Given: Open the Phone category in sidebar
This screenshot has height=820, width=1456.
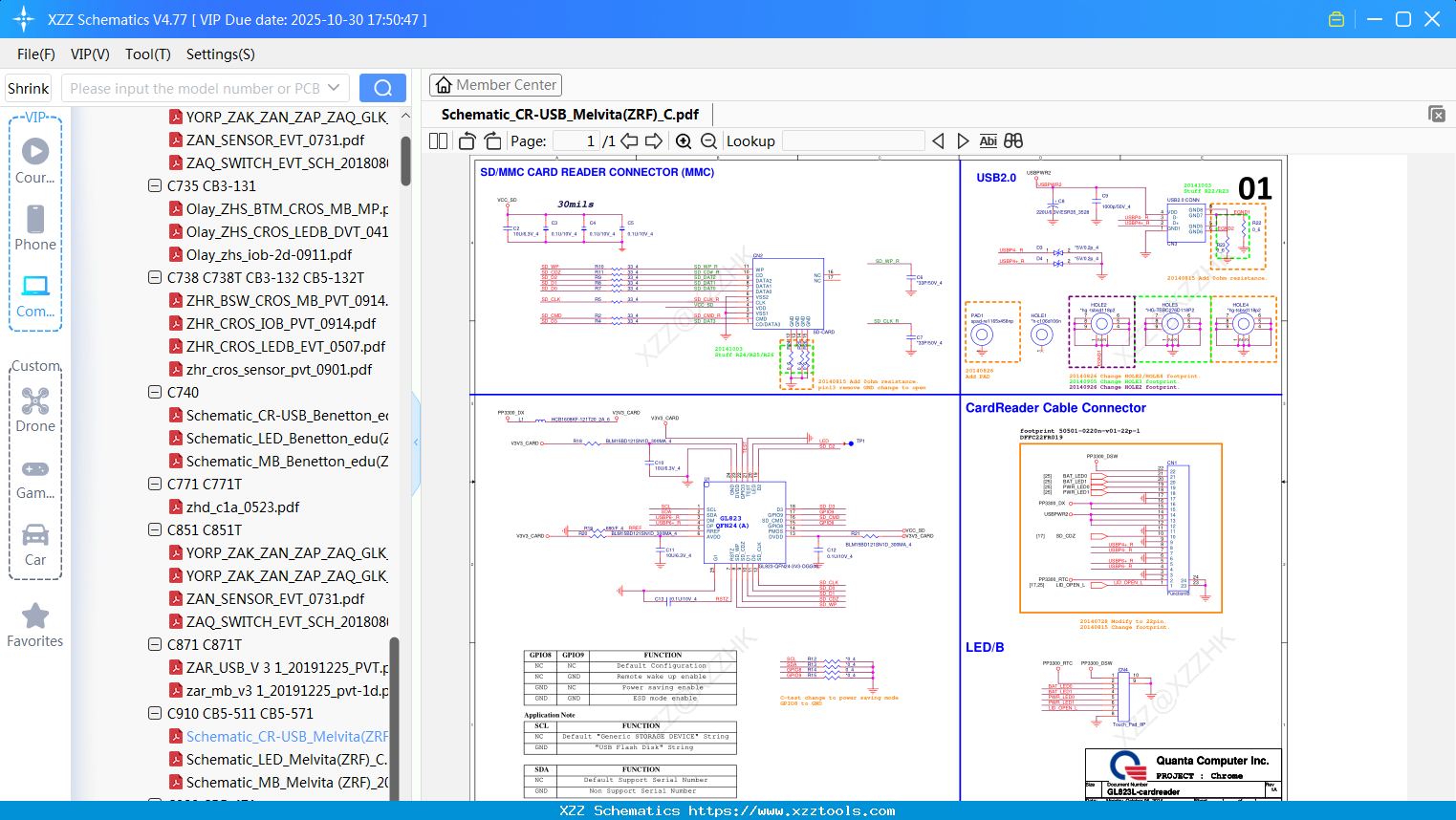Looking at the screenshot, I should [x=35, y=227].
